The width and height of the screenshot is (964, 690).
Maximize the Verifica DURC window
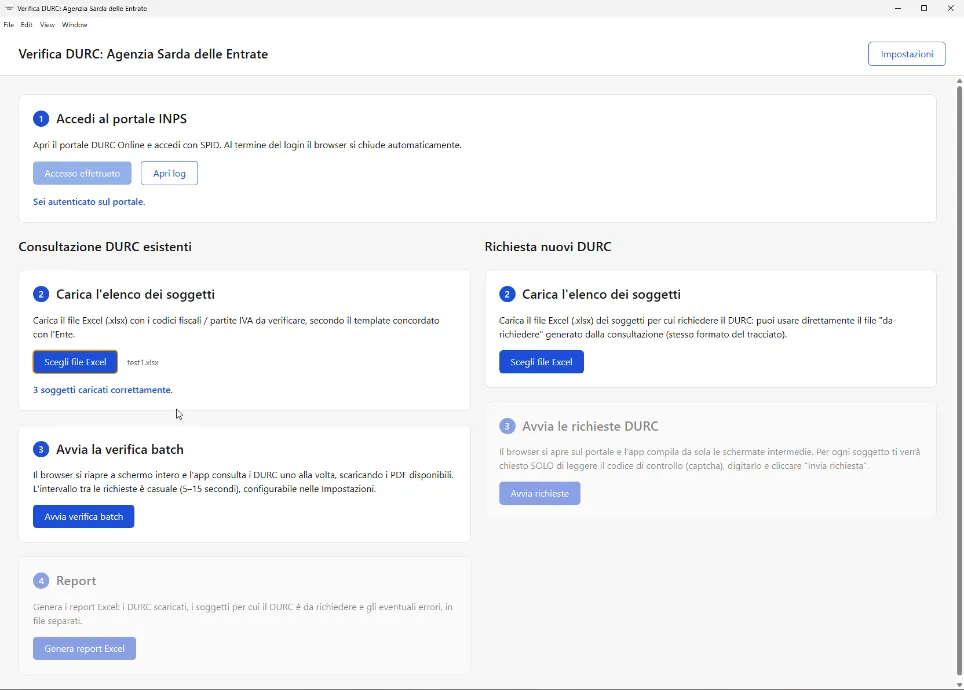[923, 9]
